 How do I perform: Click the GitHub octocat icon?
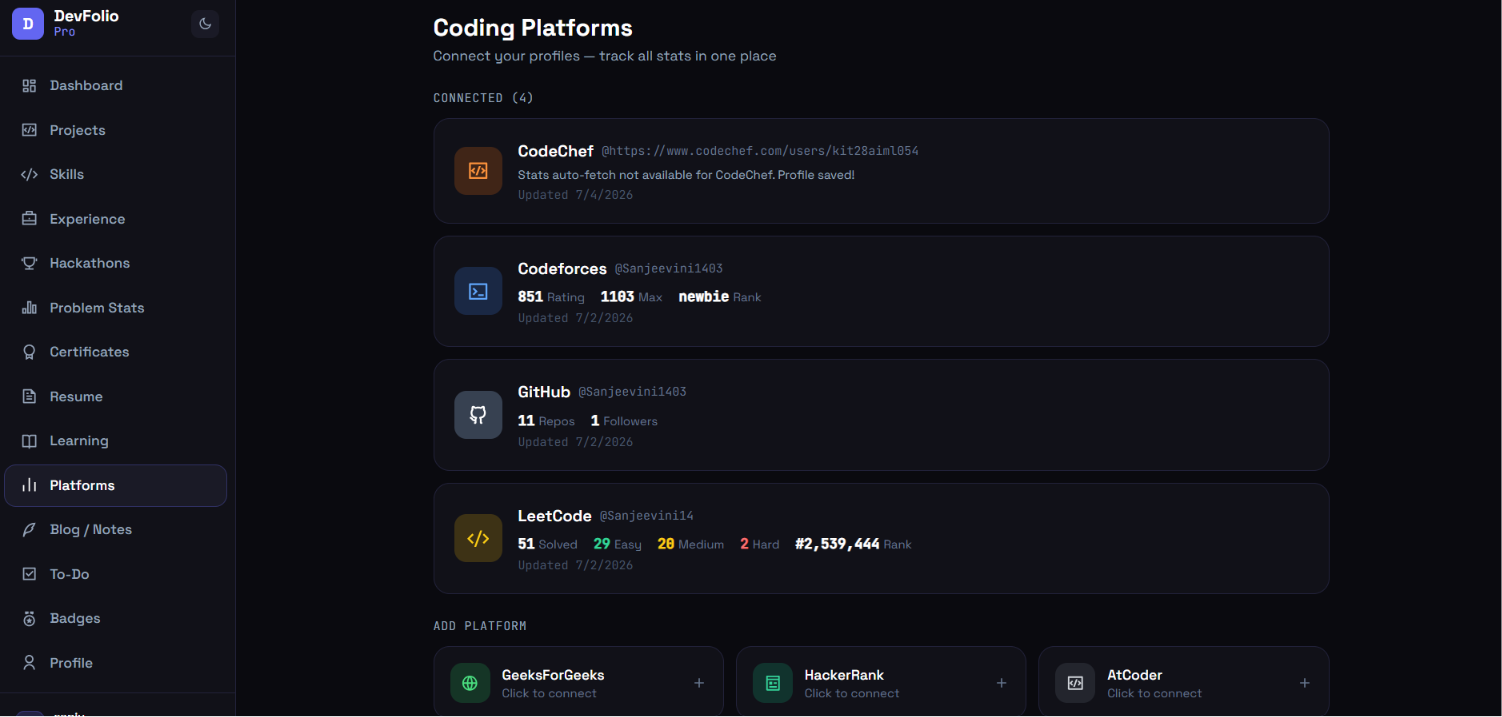[478, 415]
